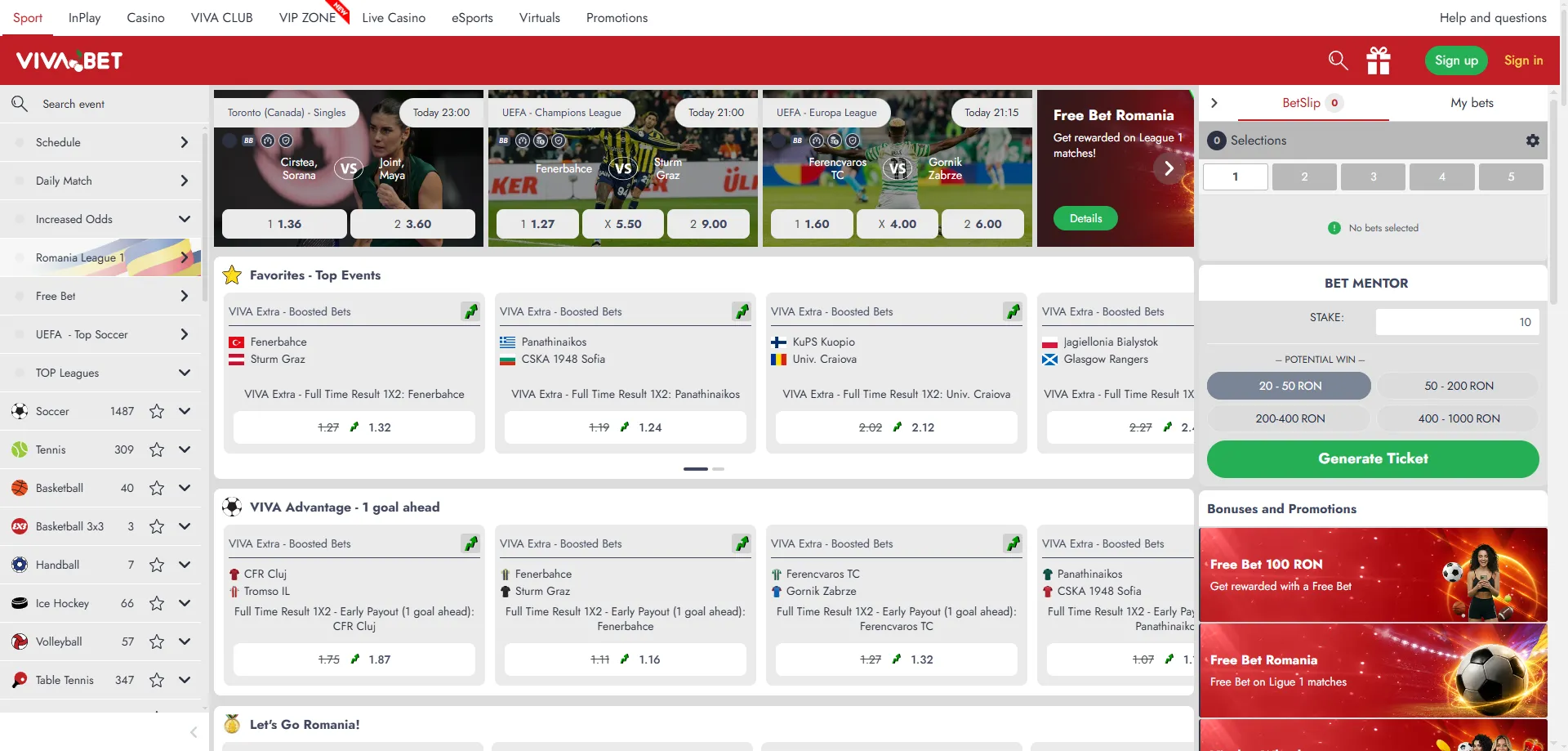
Task: Open VIVA CLUB section
Action: tap(221, 17)
